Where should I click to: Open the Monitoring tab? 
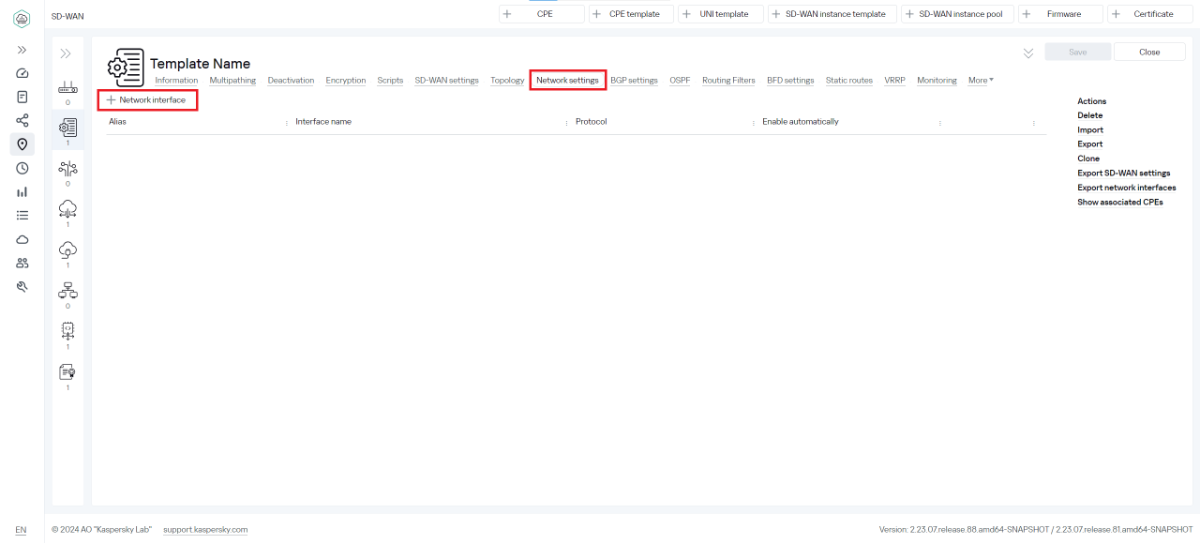pos(937,80)
